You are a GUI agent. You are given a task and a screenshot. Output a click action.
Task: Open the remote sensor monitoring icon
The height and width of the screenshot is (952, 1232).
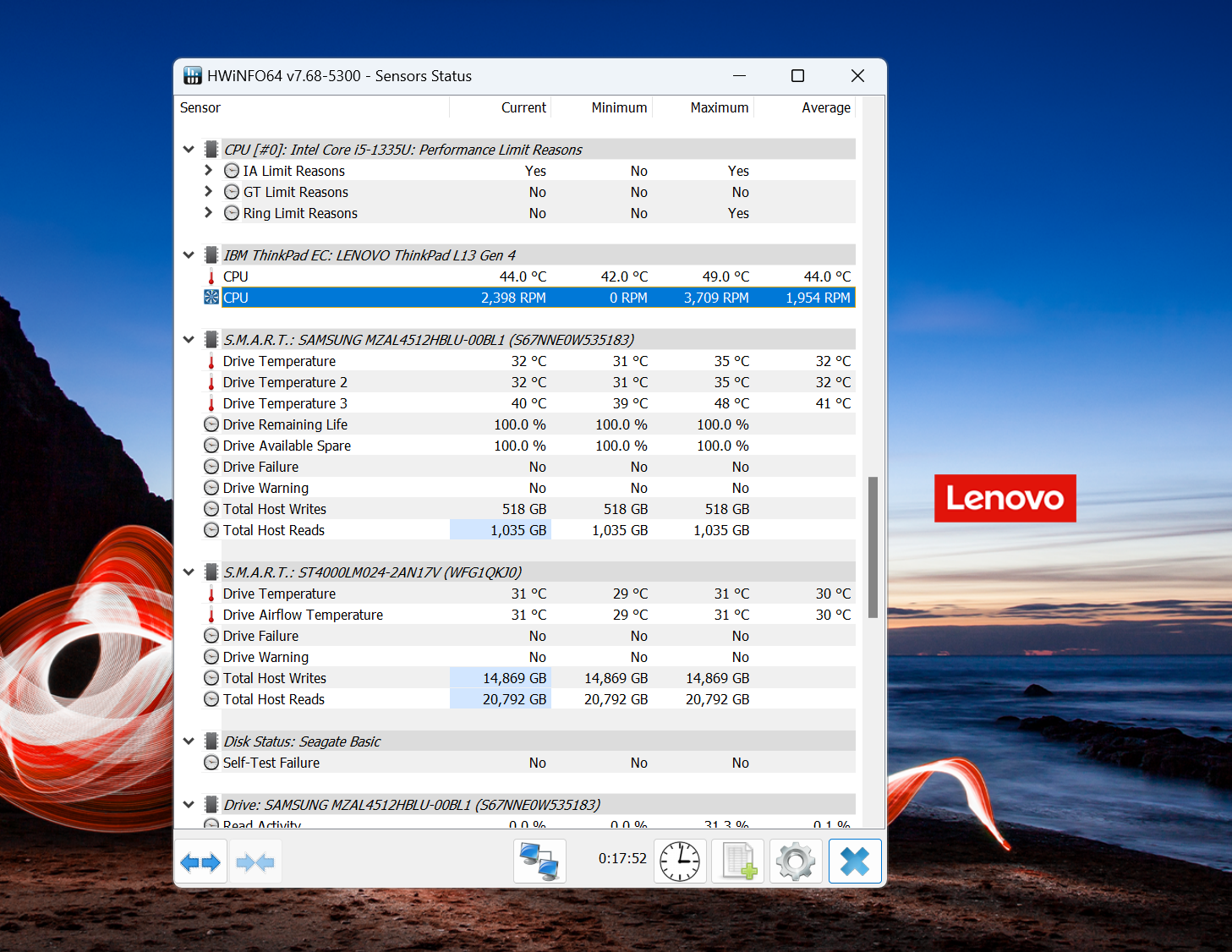(539, 861)
